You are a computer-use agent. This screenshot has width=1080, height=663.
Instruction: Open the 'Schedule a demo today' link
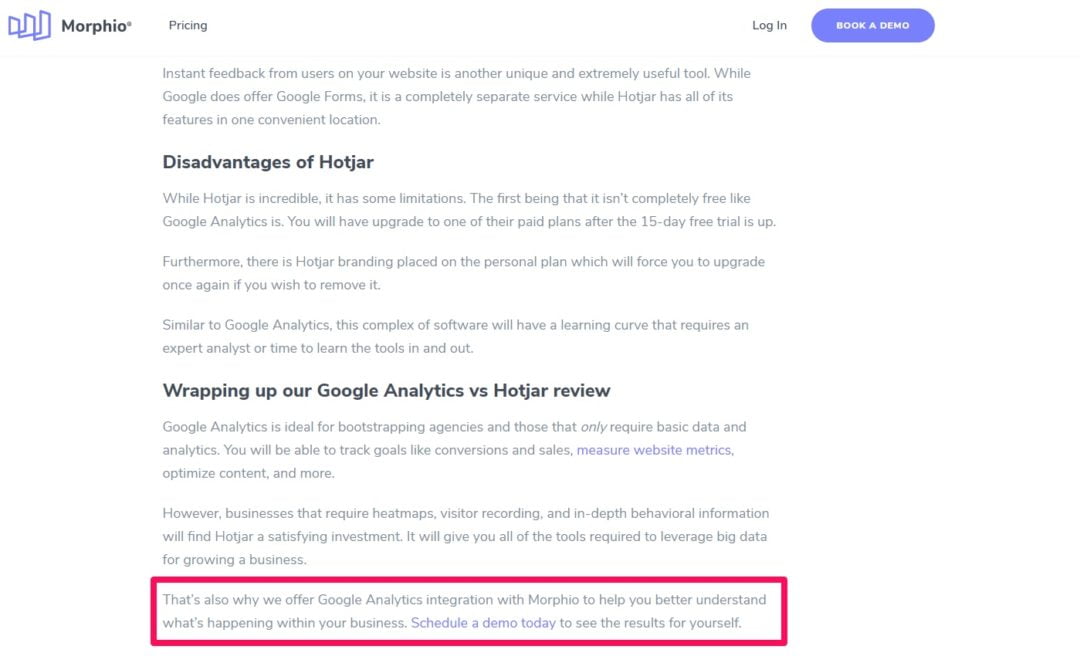point(483,622)
